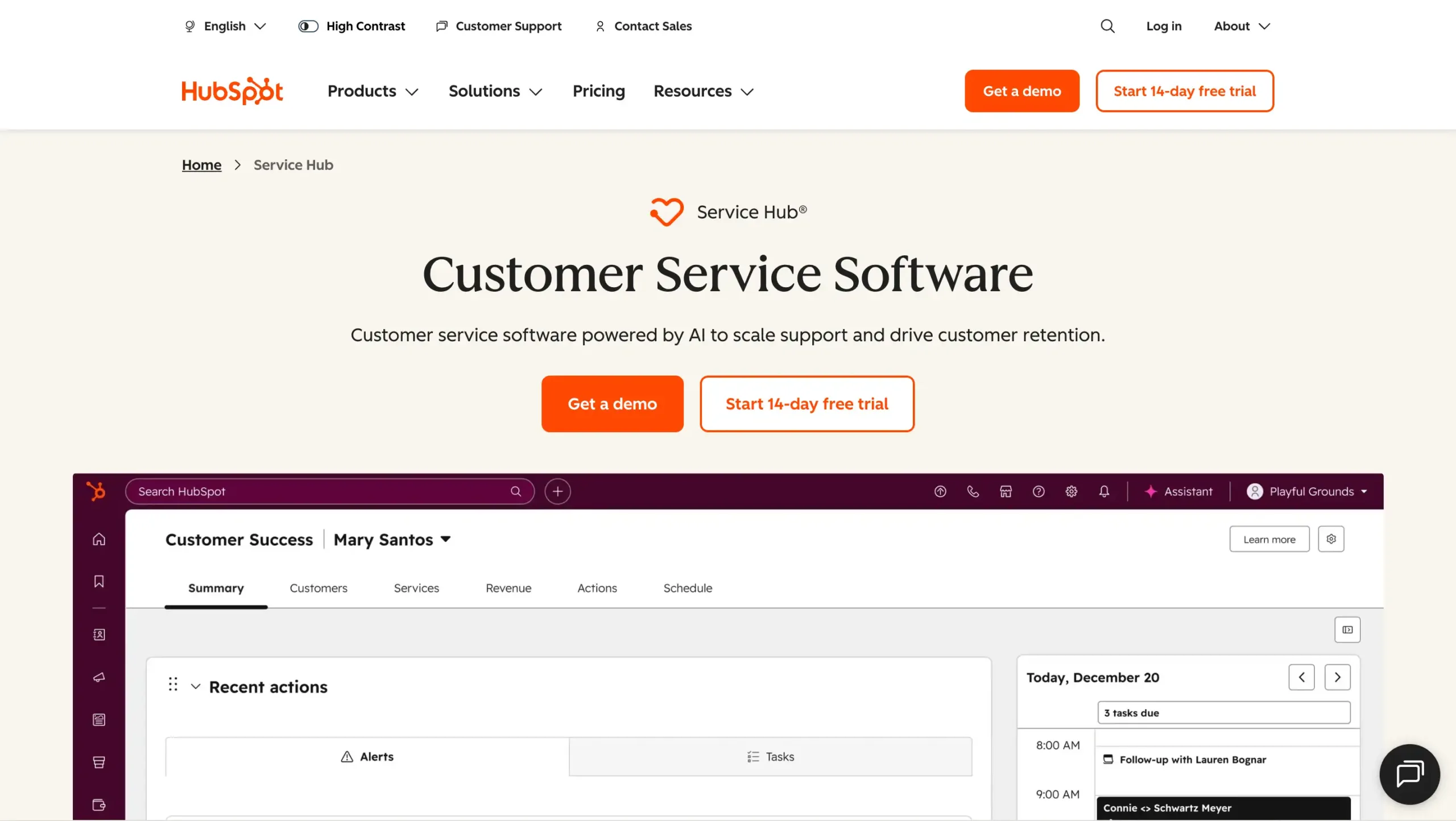Viewport: 1456px width, 821px height.
Task: Click the settings gear next to Learn more
Action: coord(1331,539)
